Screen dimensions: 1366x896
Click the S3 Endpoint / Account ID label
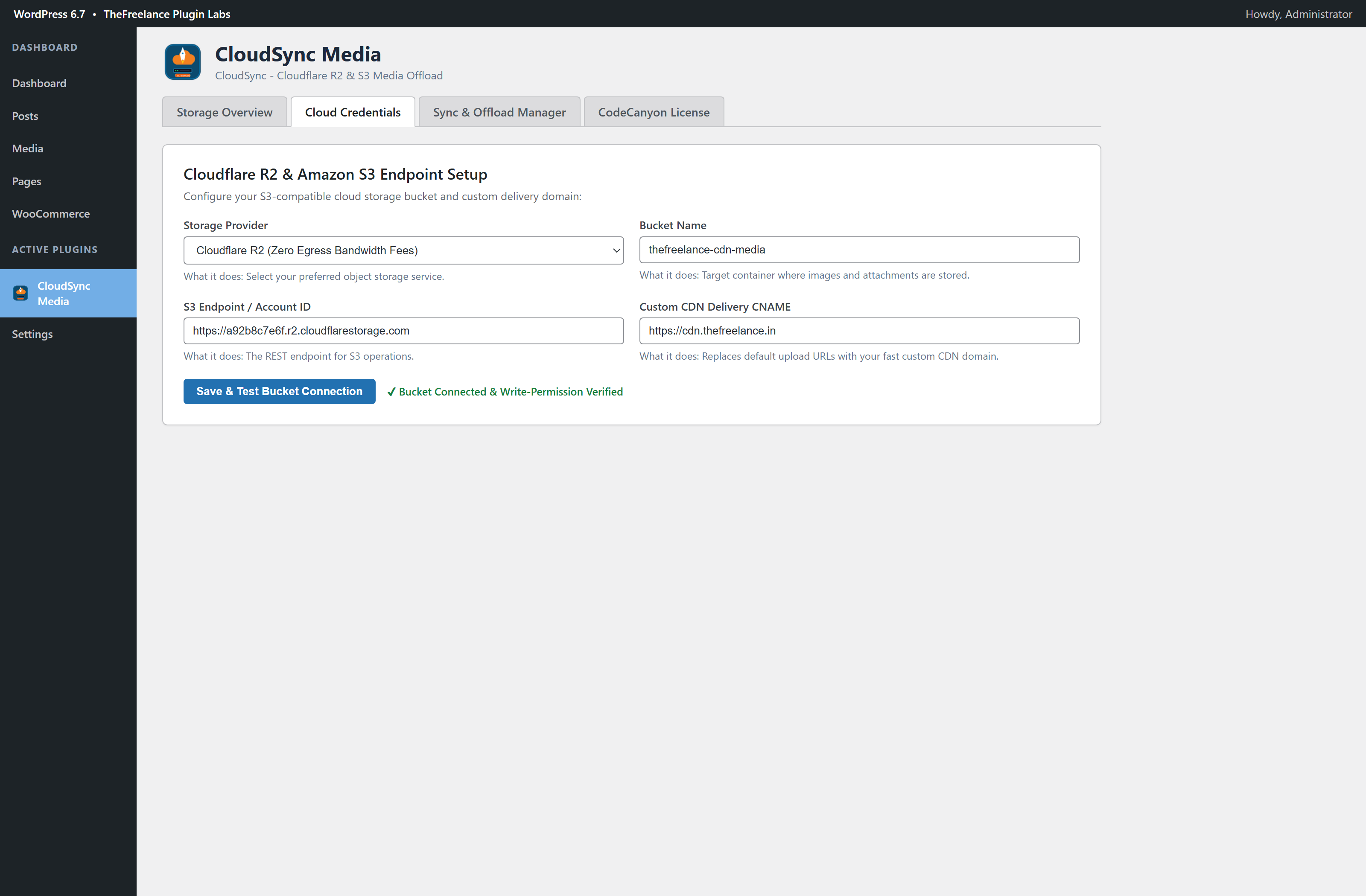tap(247, 307)
